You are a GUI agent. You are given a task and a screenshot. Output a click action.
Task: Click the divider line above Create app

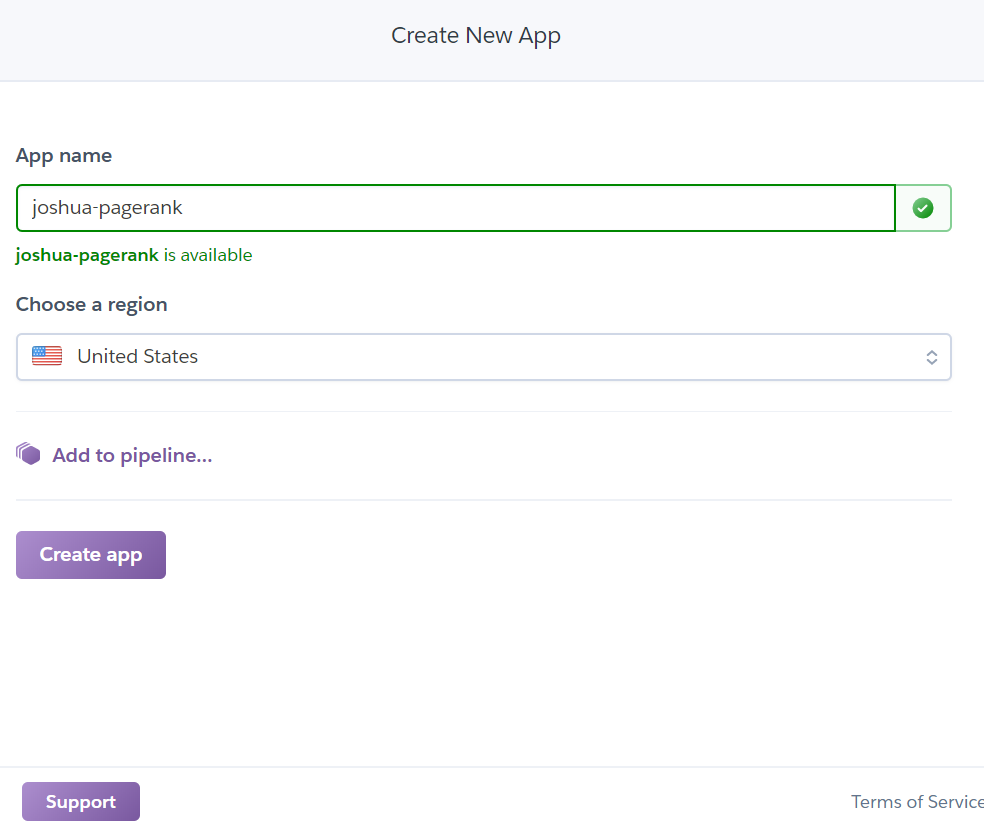coord(483,500)
